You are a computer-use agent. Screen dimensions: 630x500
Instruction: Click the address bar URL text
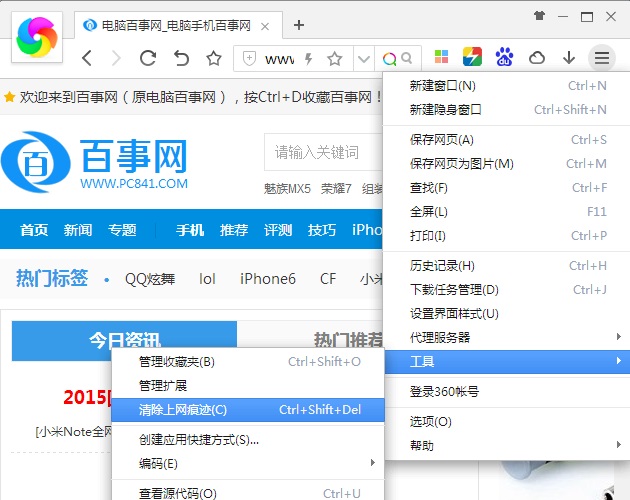click(280, 59)
